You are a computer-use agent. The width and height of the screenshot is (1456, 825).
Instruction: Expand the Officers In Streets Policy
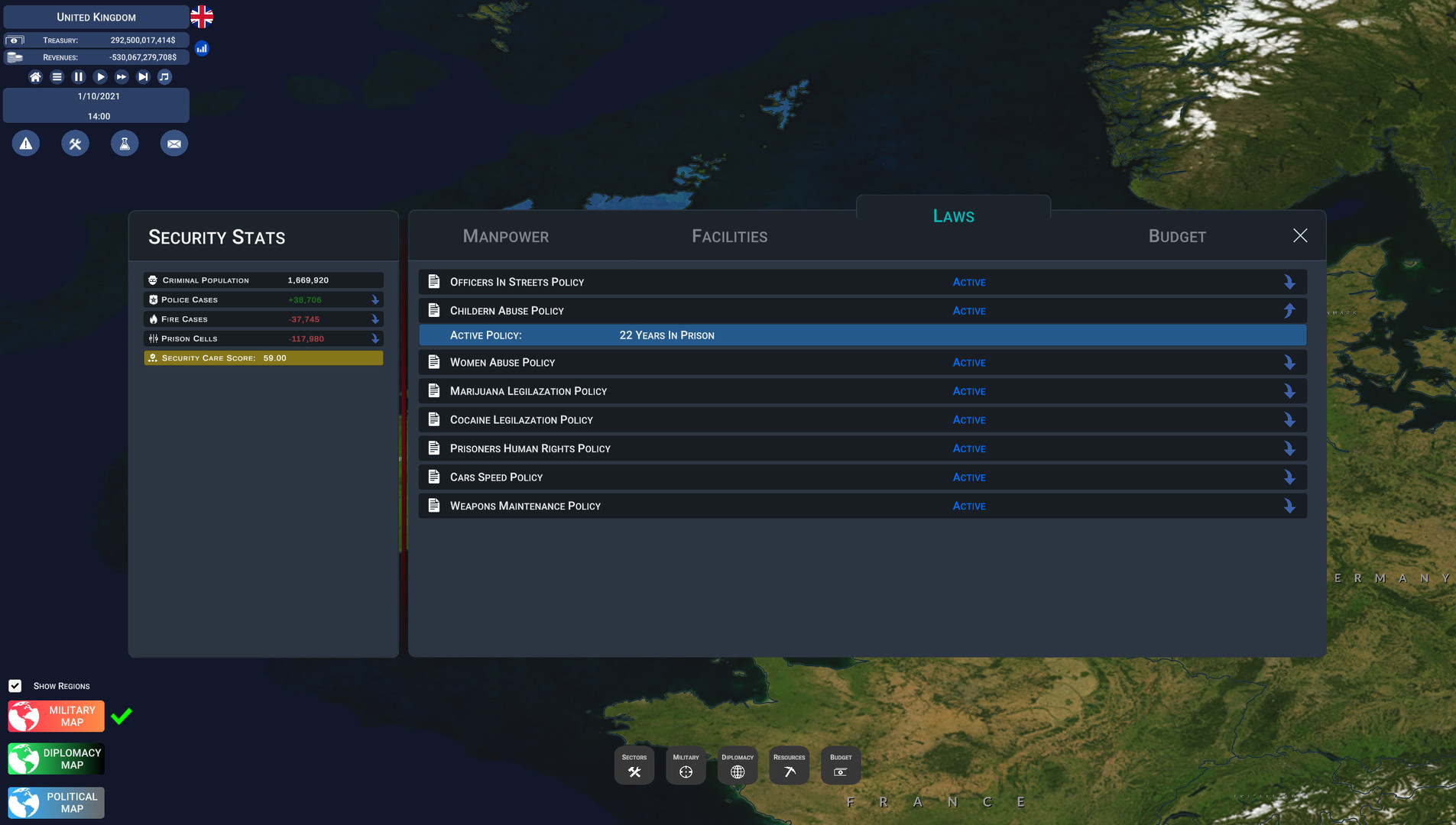tap(1289, 282)
